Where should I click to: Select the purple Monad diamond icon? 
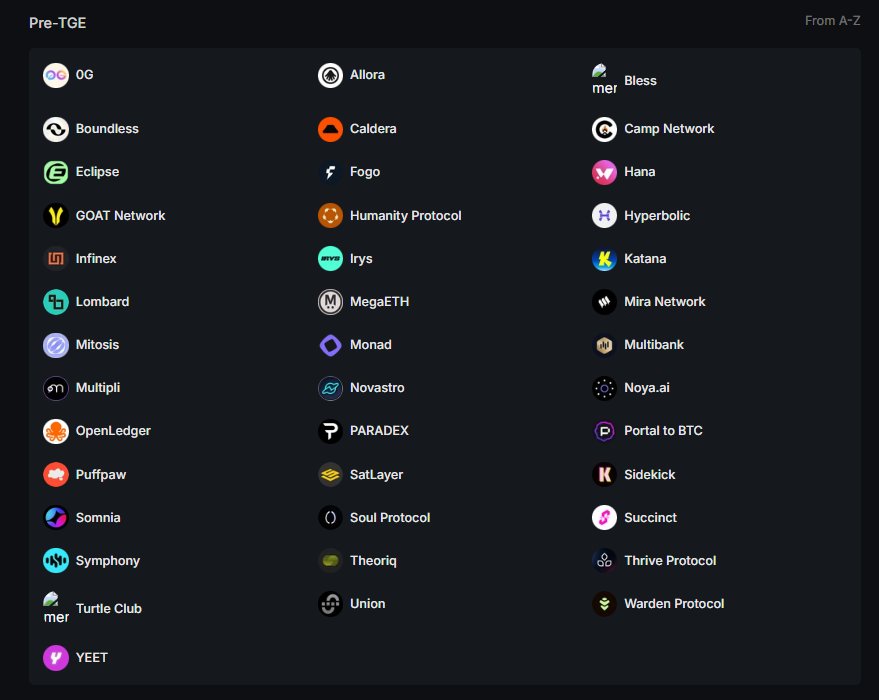330,345
